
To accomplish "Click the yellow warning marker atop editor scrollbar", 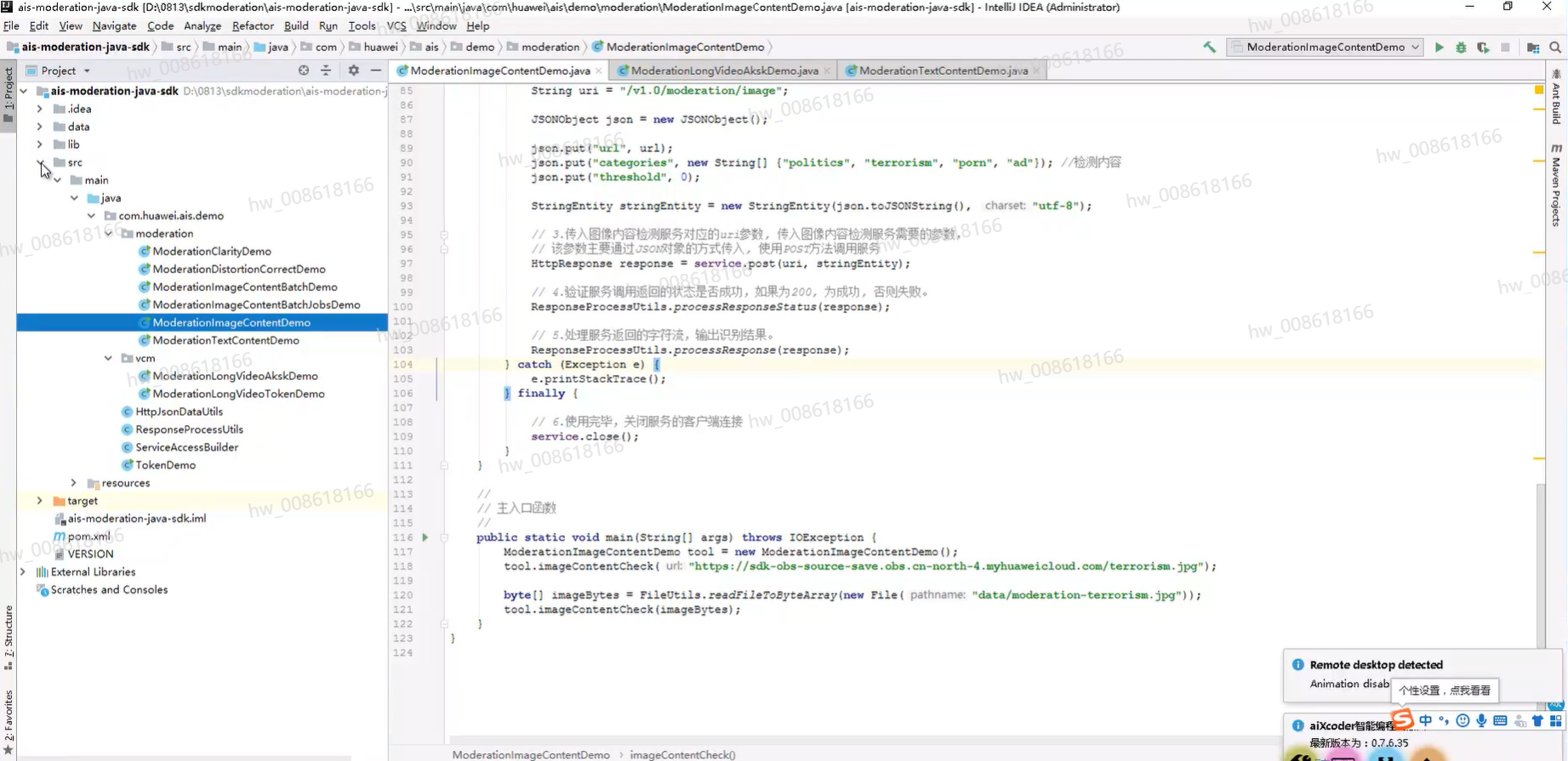I will pos(1539,89).
